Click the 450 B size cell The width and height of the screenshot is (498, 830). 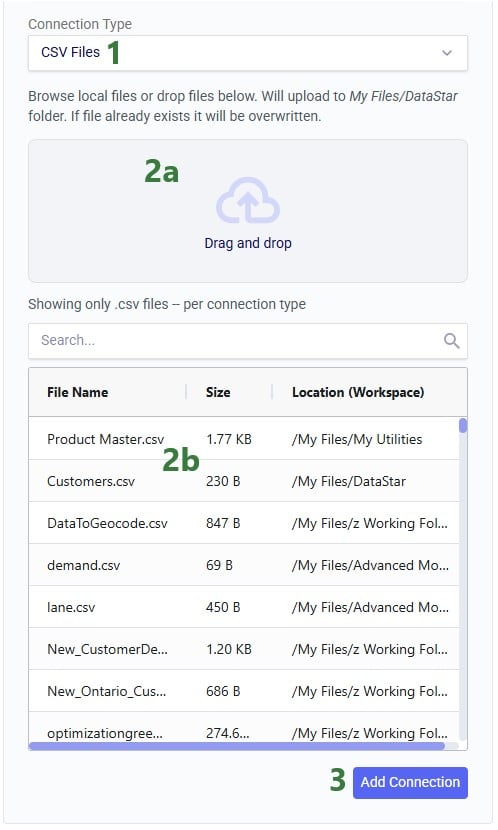pos(223,607)
